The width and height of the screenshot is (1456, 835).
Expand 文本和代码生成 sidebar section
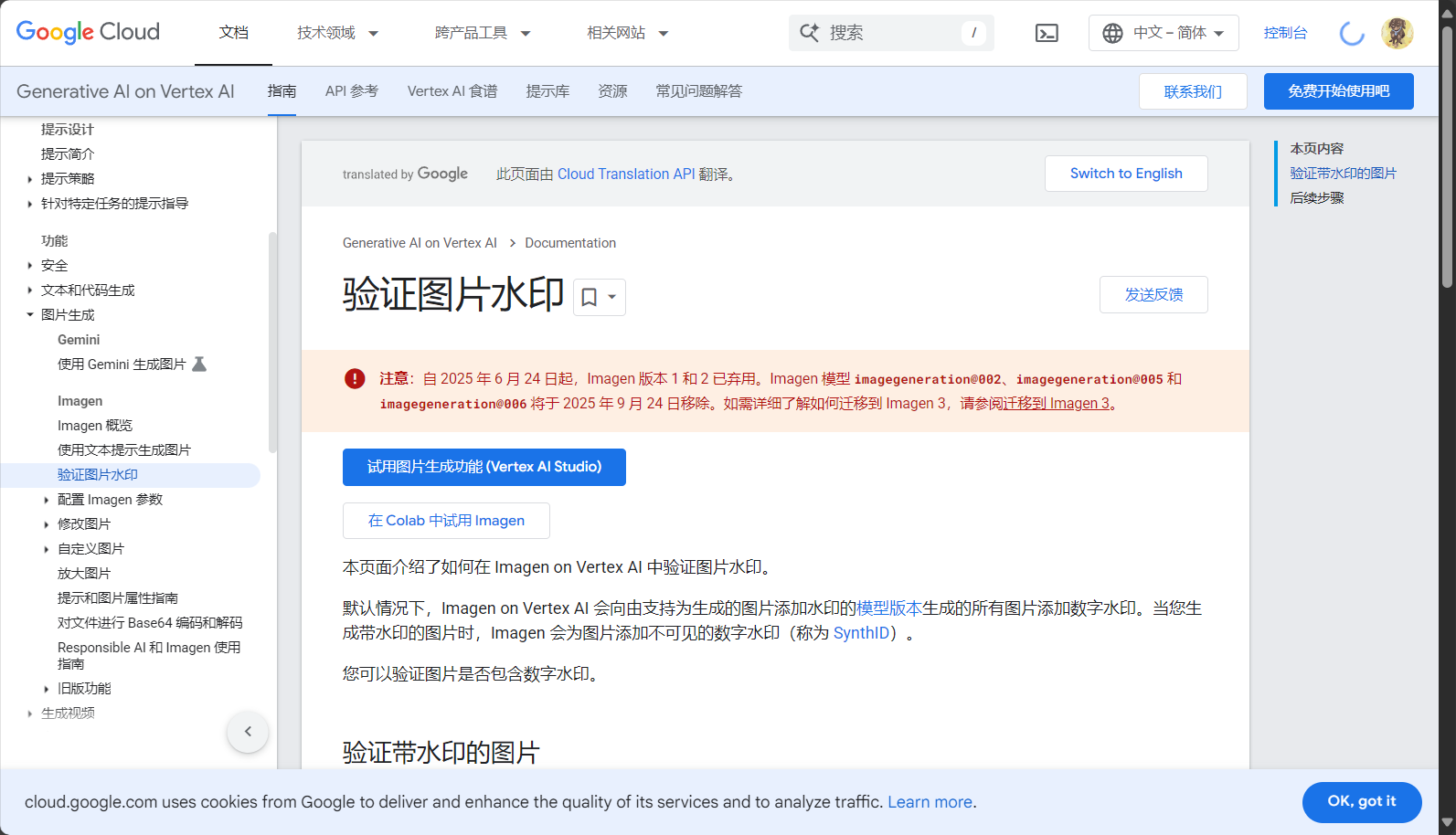pyautogui.click(x=30, y=291)
